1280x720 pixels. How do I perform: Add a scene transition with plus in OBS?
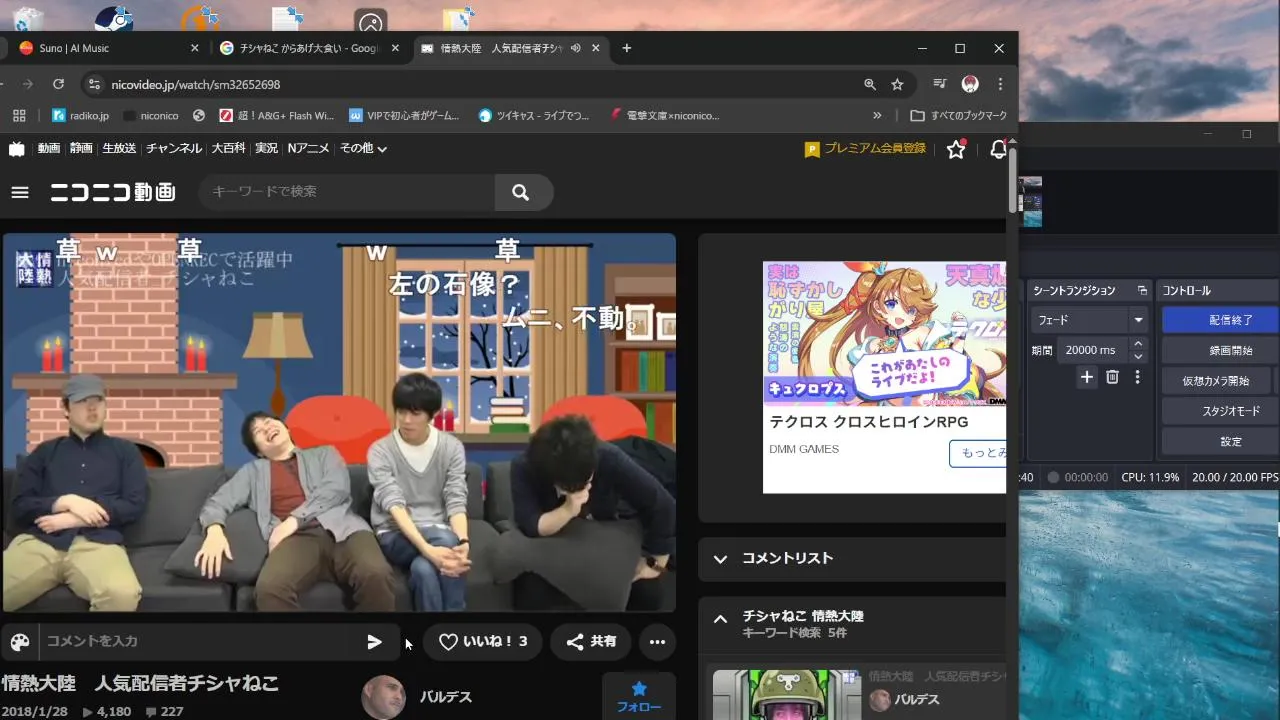point(1087,377)
